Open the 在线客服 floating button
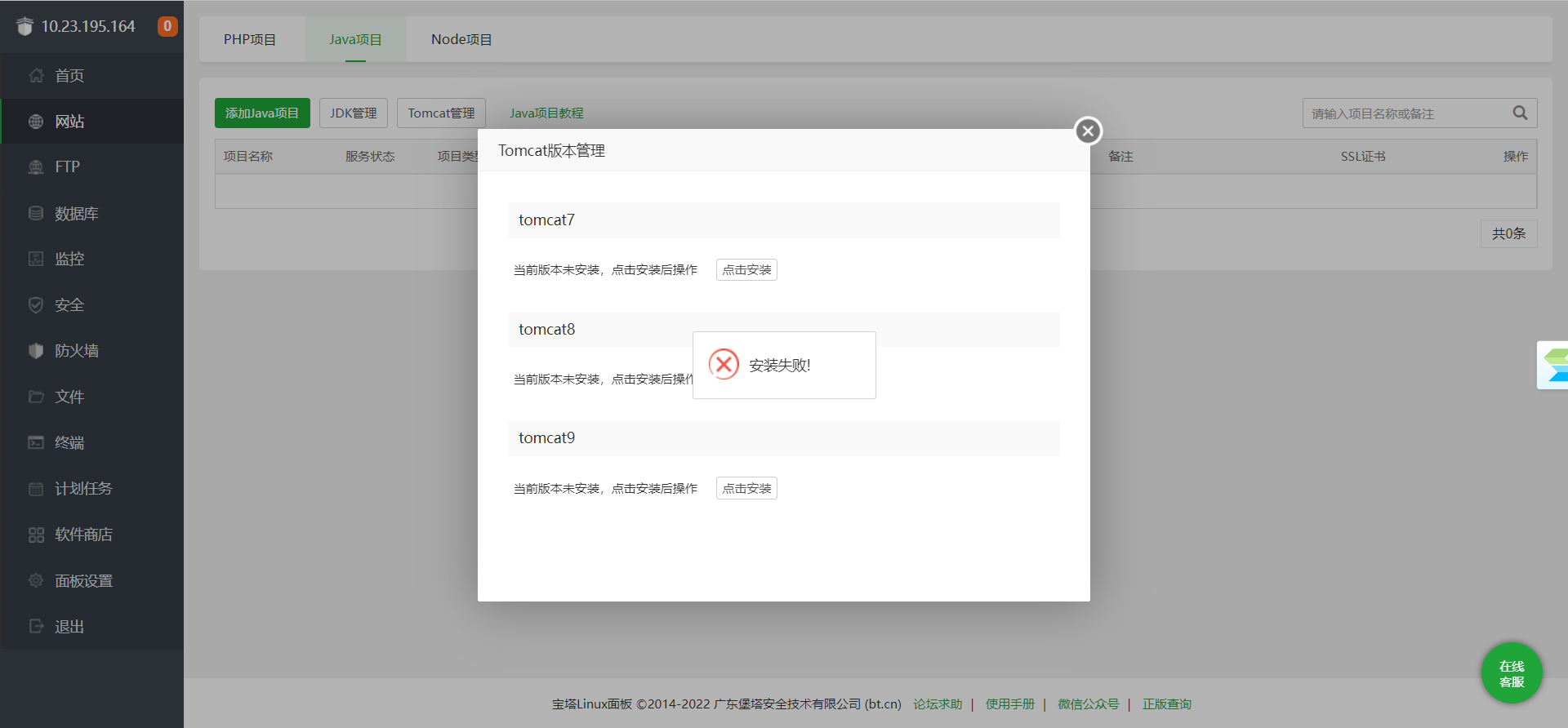1568x728 pixels. click(1511, 673)
